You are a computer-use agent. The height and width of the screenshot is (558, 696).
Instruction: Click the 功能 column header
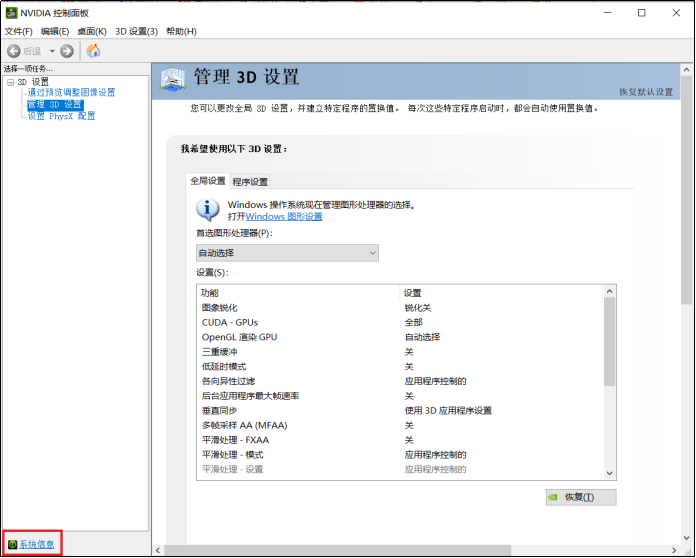298,293
